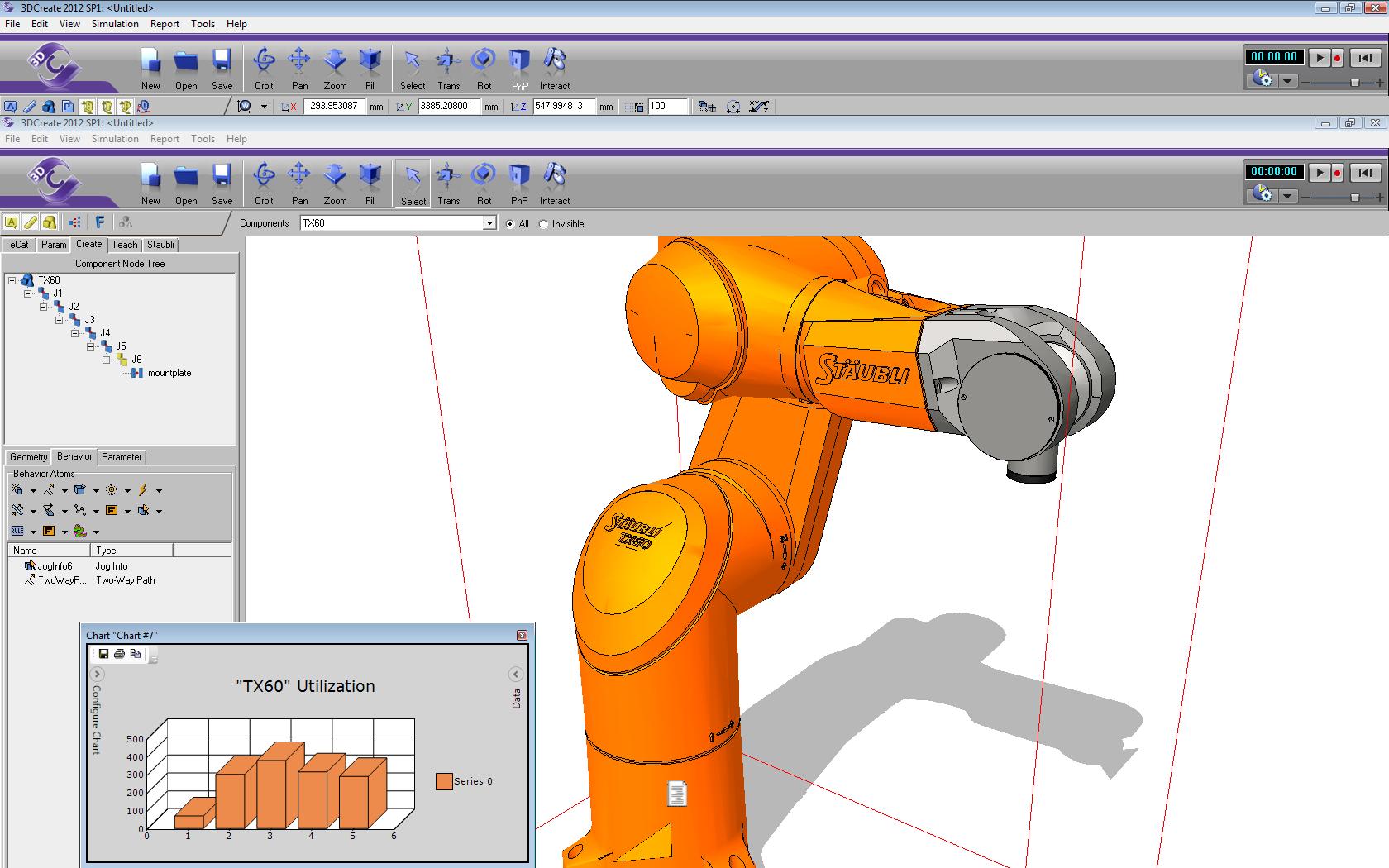Open the Components TX60 dropdown
The height and width of the screenshot is (868, 1389).
489,223
